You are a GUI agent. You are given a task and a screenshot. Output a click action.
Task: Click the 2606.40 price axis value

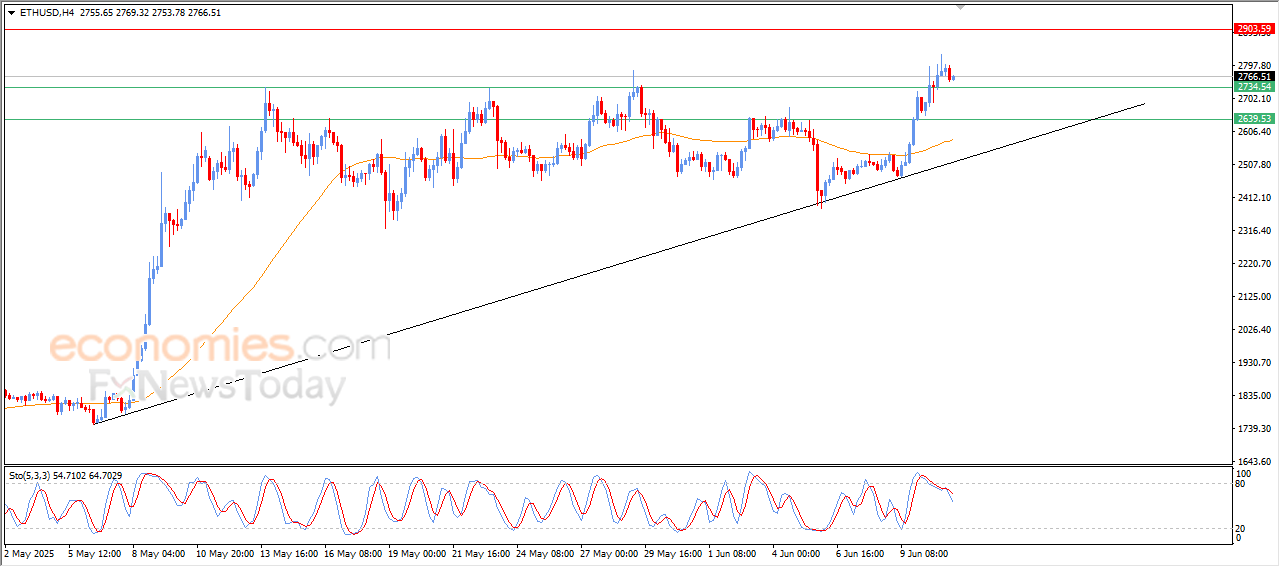[x=1254, y=132]
